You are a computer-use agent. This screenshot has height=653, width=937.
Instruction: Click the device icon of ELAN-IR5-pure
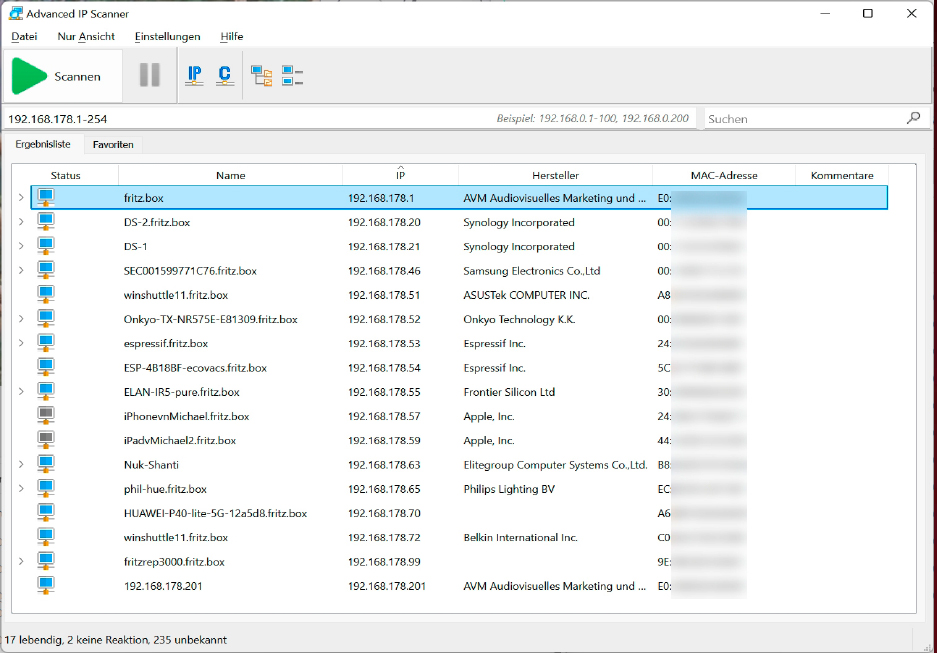(x=46, y=391)
